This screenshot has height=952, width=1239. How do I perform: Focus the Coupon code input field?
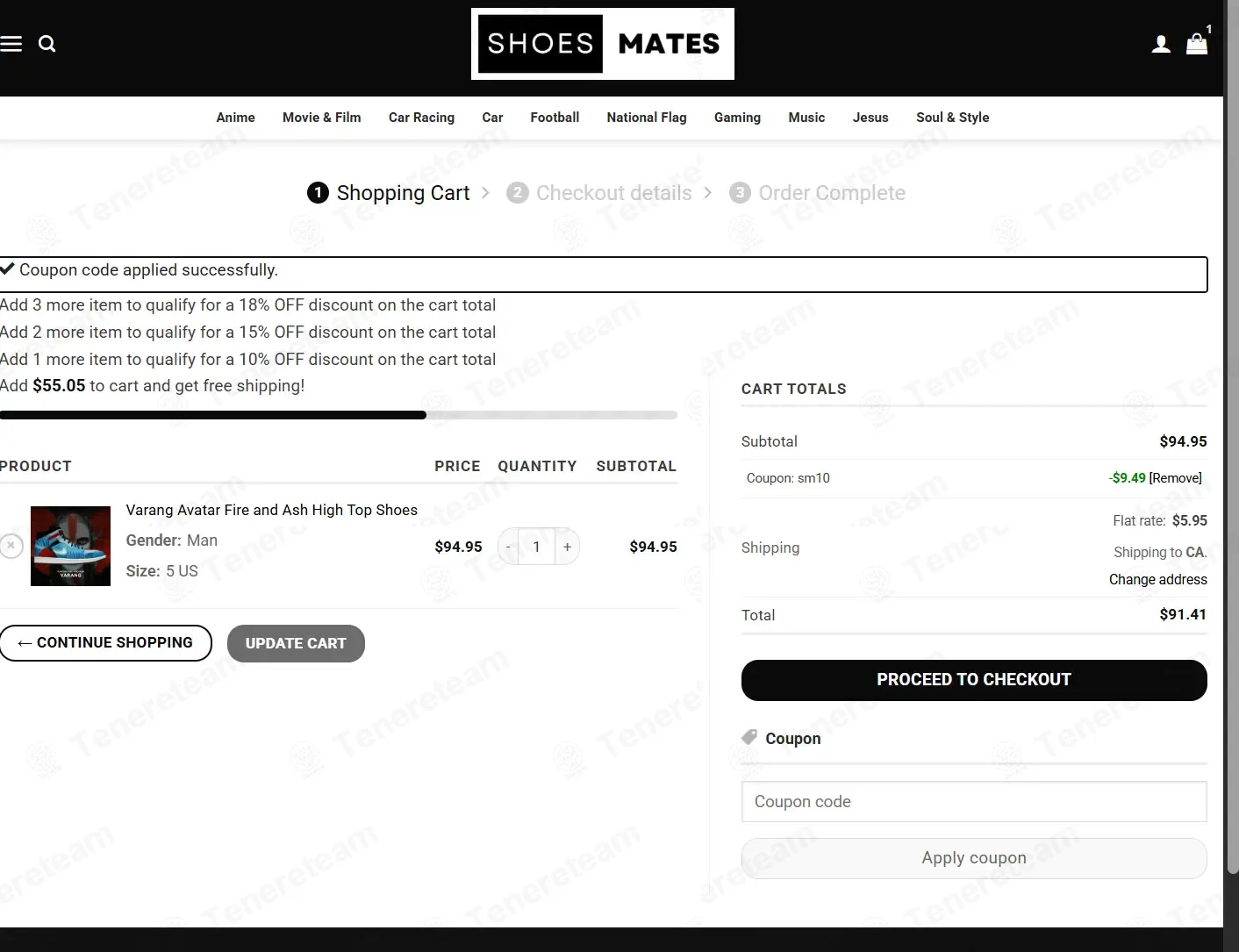click(974, 802)
